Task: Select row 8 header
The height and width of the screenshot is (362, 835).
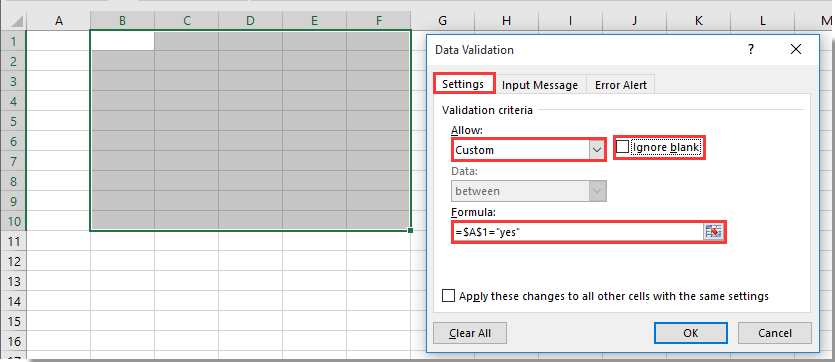Action: click(13, 181)
